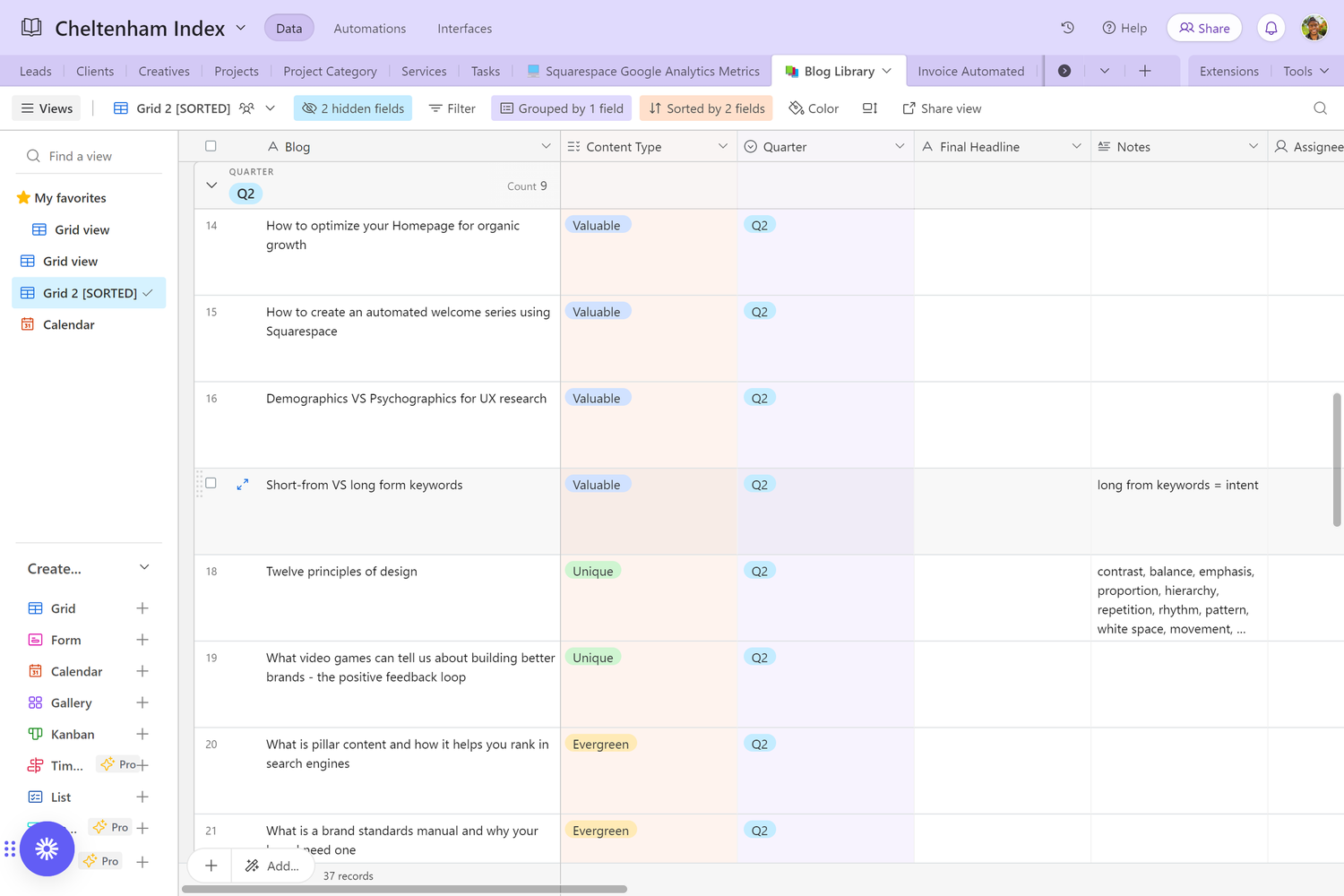
Task: Open the record Color settings
Action: (813, 108)
